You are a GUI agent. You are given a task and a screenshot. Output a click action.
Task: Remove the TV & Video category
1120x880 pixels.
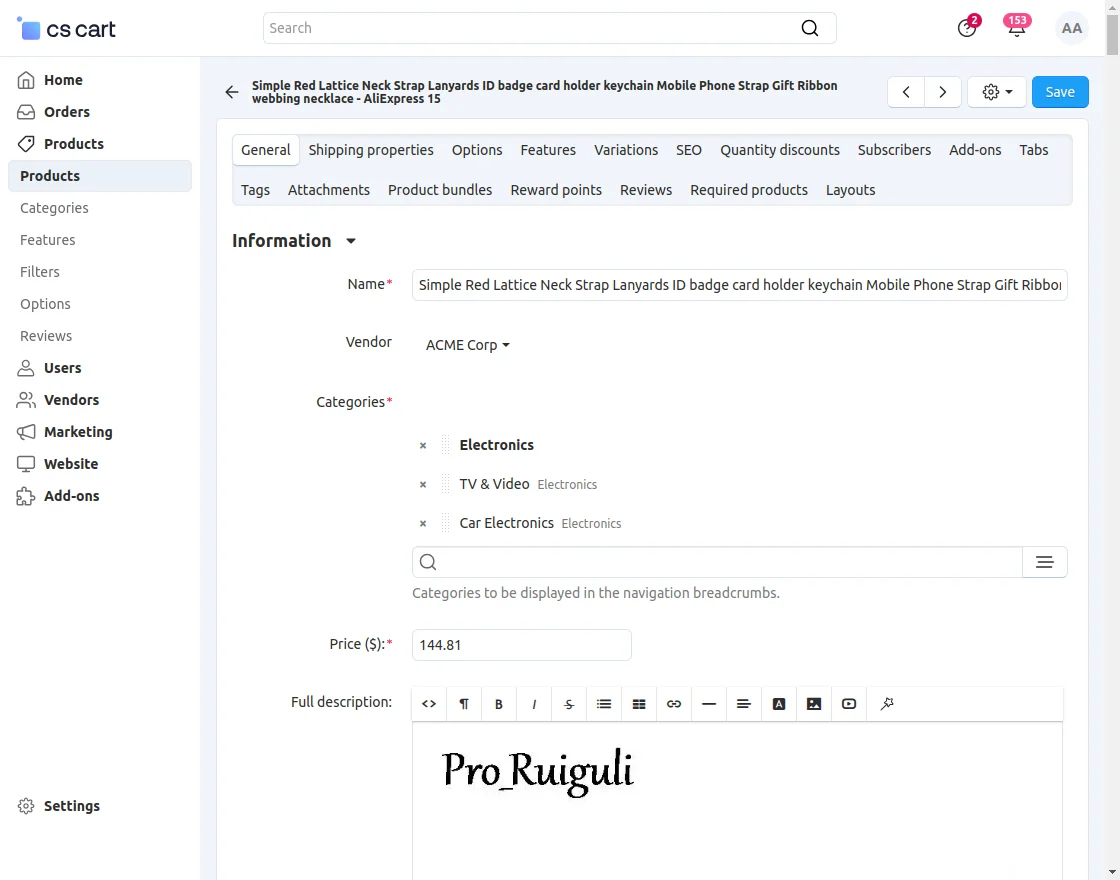(x=423, y=485)
